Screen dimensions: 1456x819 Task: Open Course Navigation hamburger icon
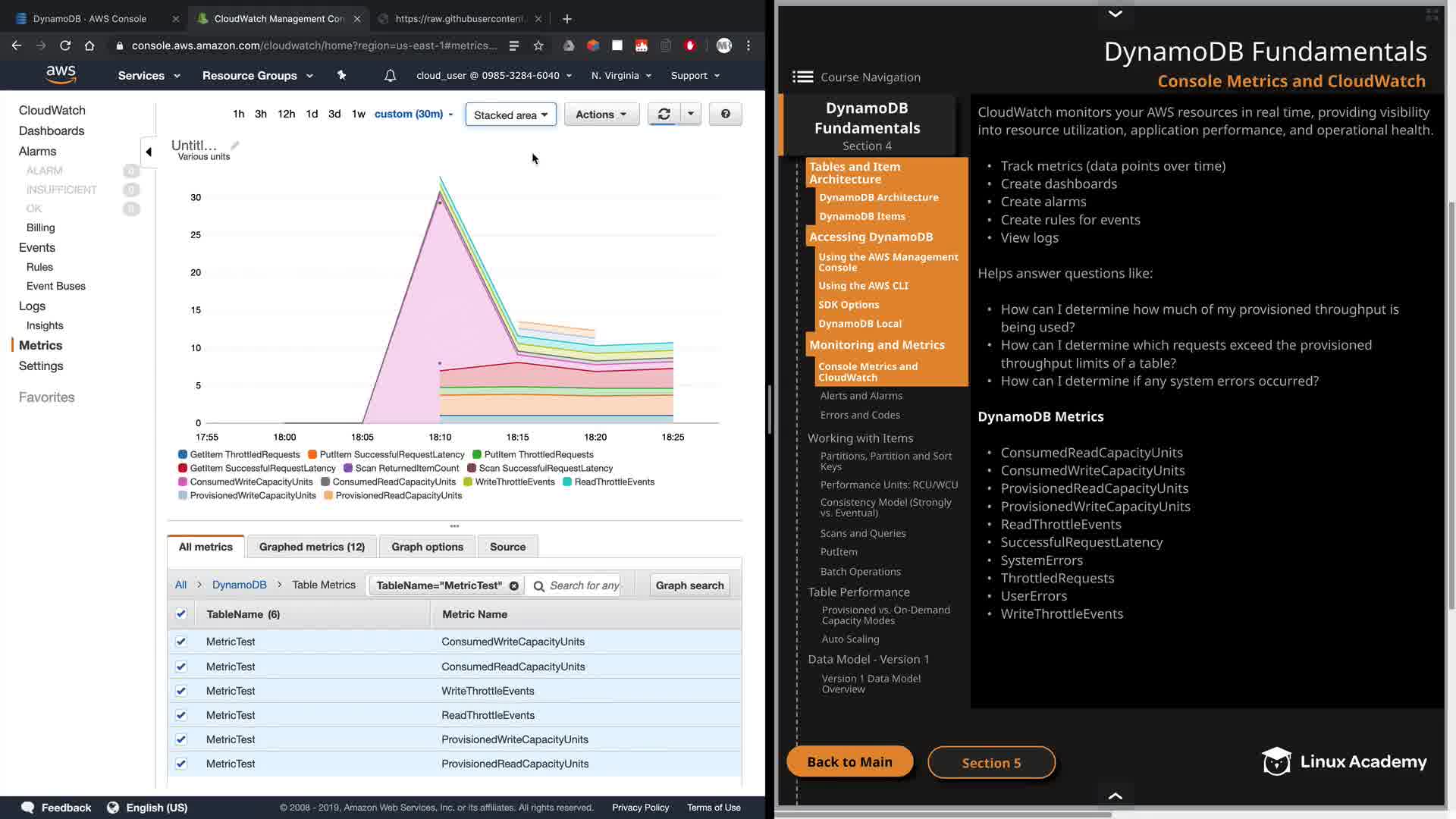click(802, 77)
